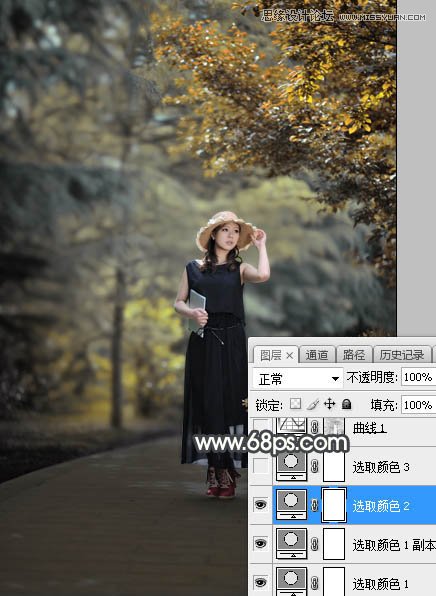Show the hidden 选取颜色 3 layer
Image resolution: width=436 pixels, height=596 pixels.
coord(261,466)
